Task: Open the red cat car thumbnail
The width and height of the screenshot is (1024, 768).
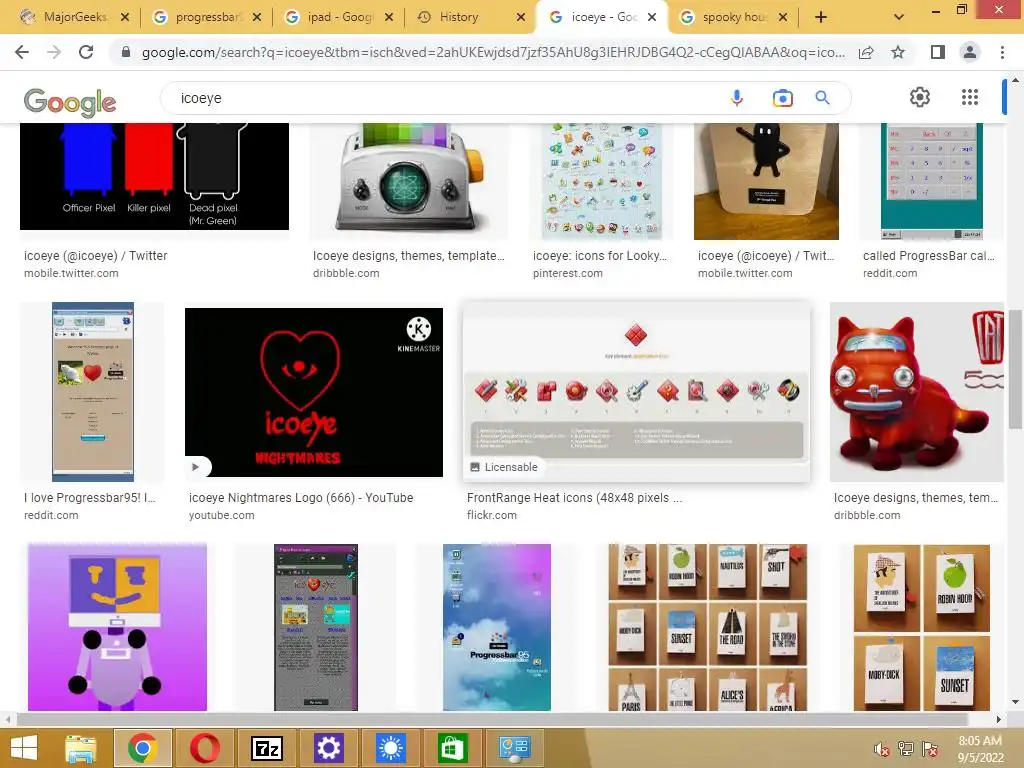Action: coord(917,392)
